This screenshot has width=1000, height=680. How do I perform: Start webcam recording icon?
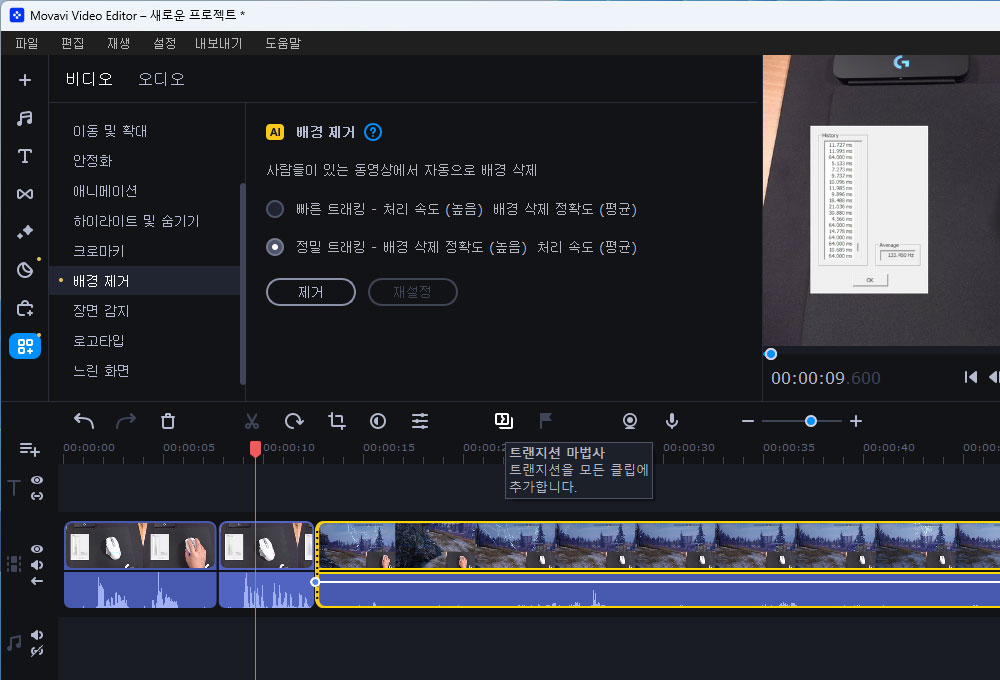point(630,421)
